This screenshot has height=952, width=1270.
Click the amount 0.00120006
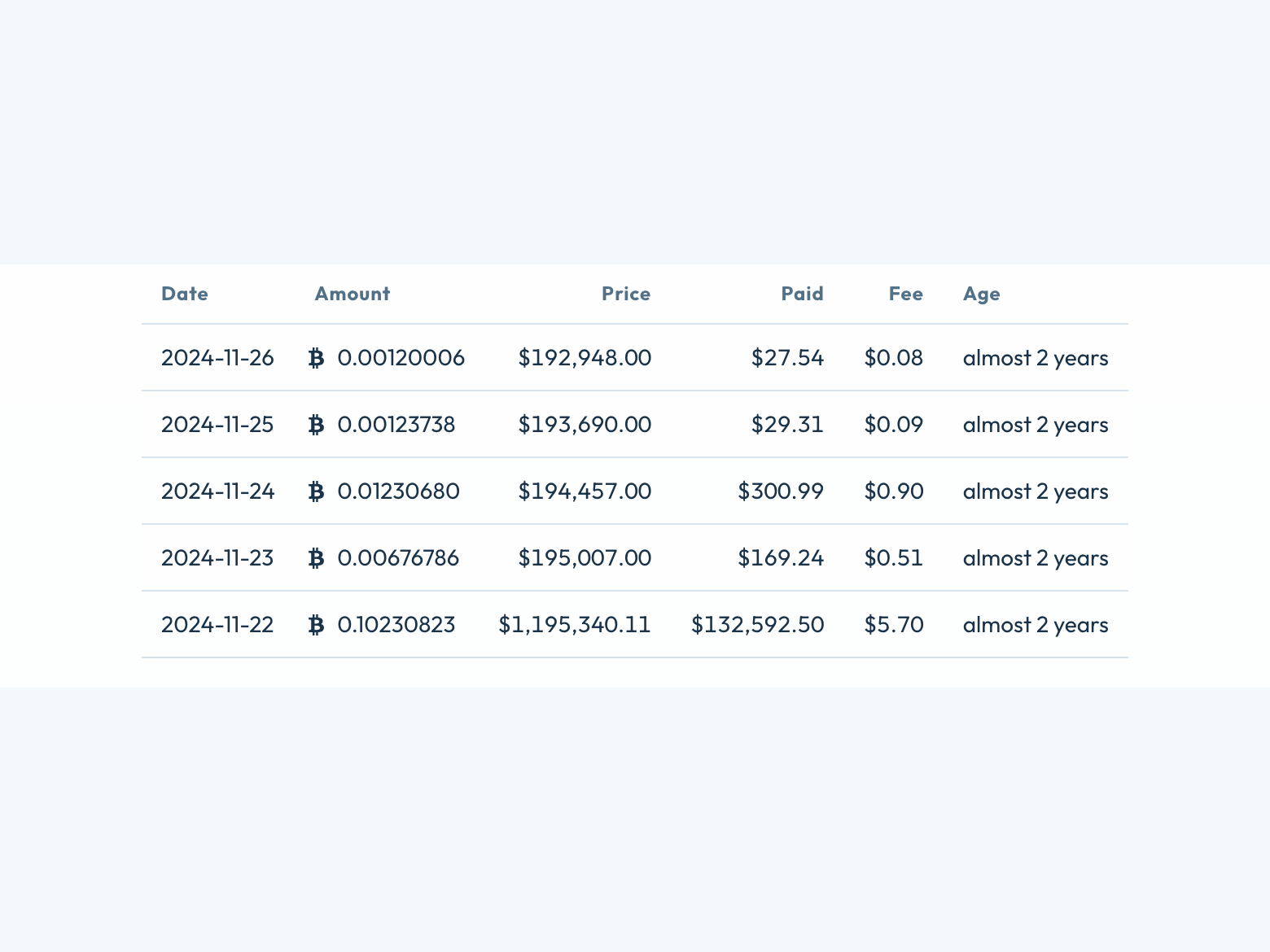pyautogui.click(x=401, y=358)
